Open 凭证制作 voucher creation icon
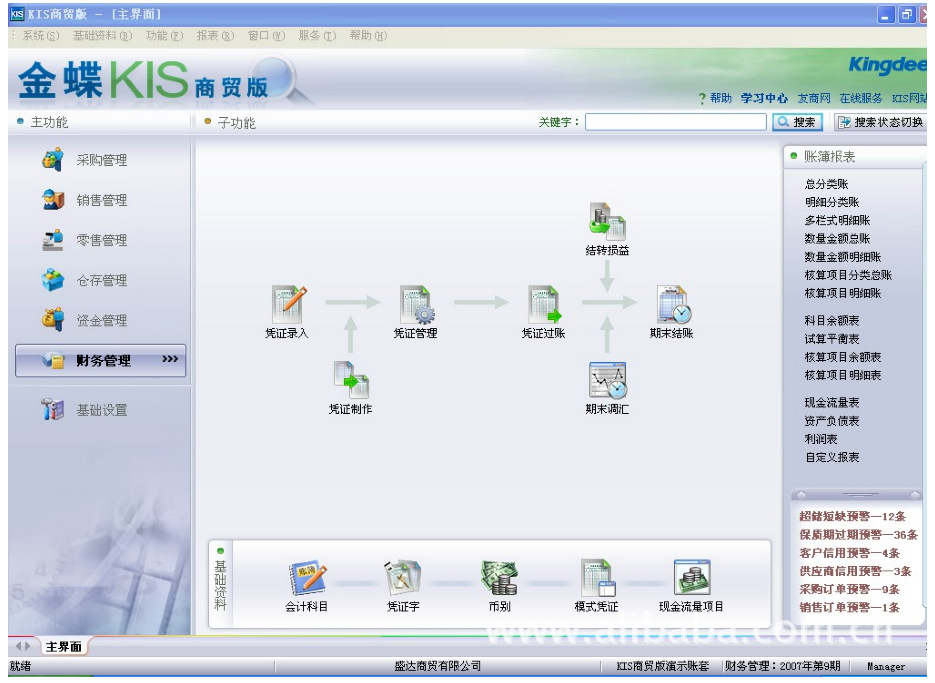This screenshot has height=683, width=935. pos(352,380)
